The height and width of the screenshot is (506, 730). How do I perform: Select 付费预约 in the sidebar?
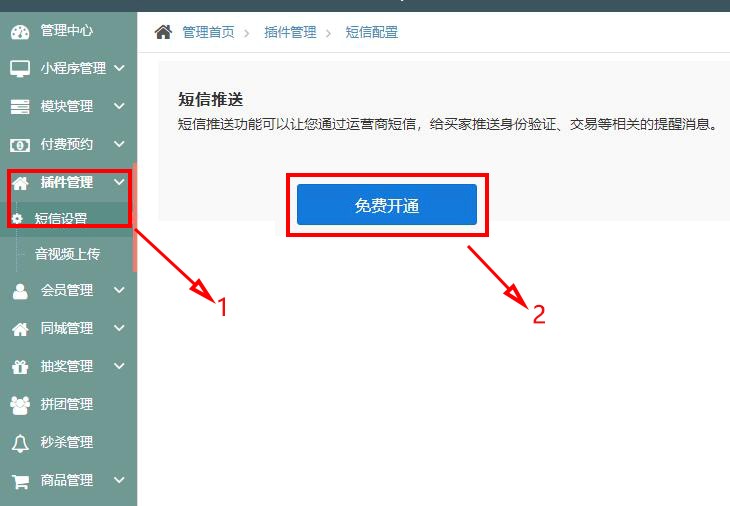tap(67, 144)
